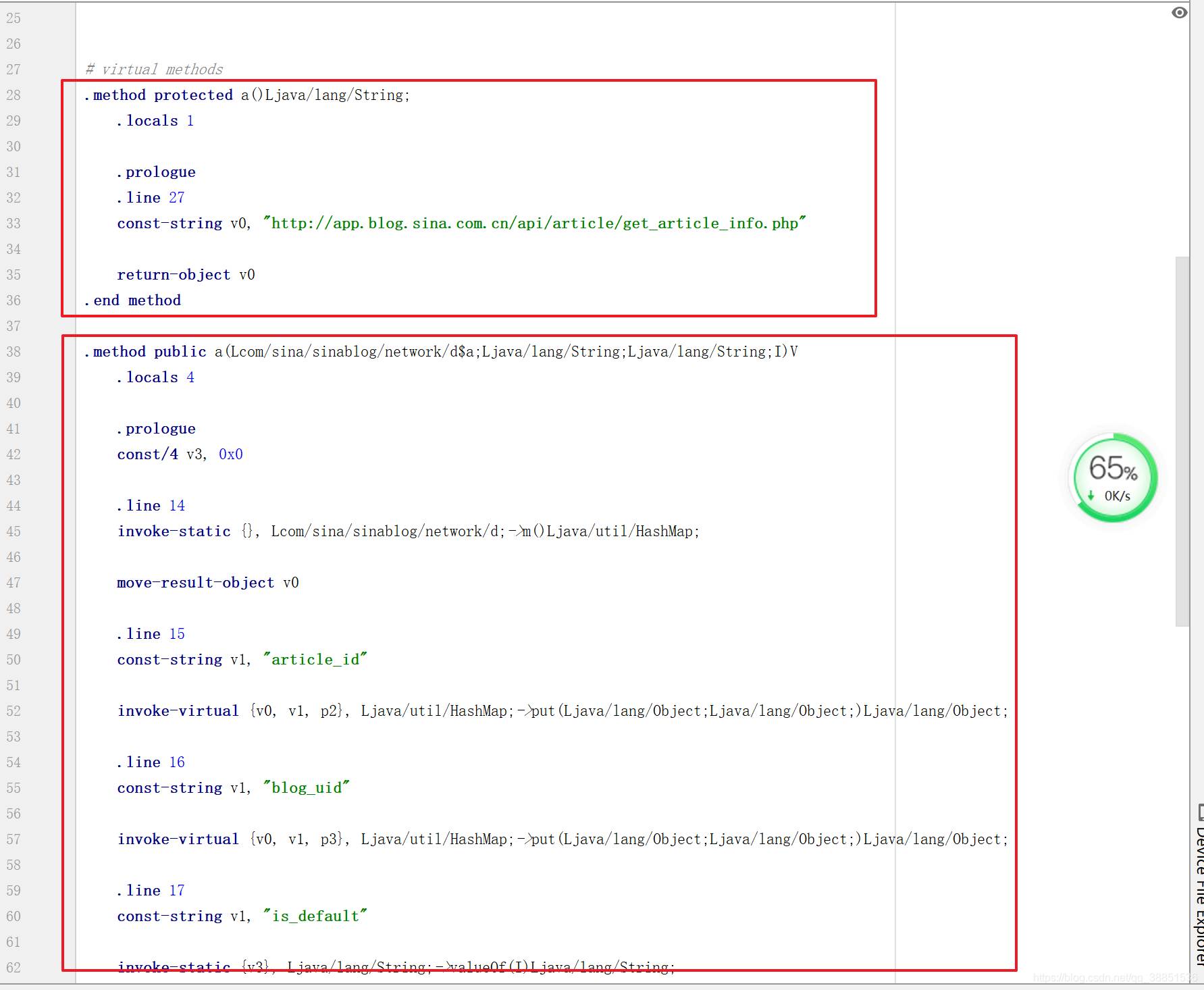
Task: Click 'const/4 v3, 0x0' instruction
Action: coord(180,454)
